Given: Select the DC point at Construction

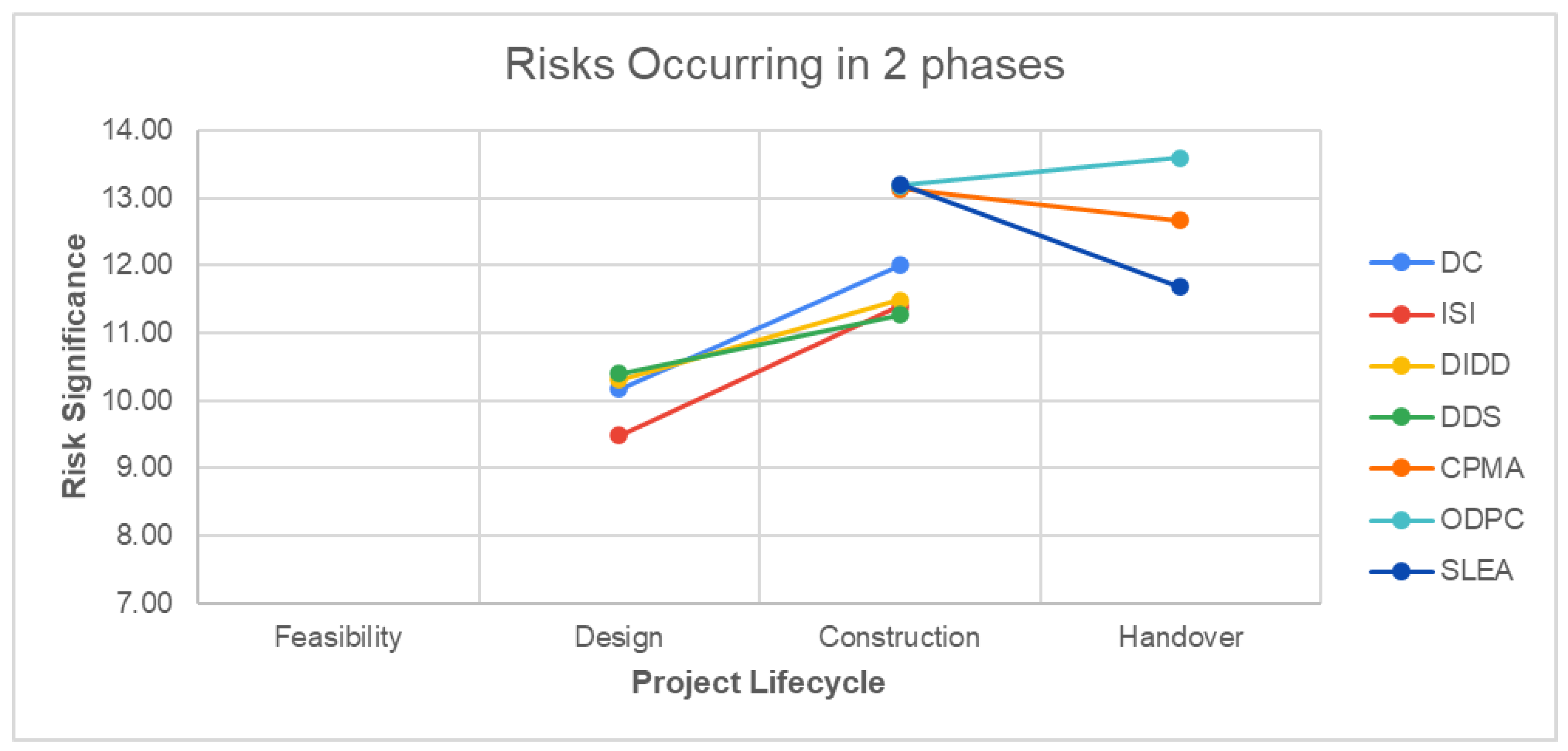Looking at the screenshot, I should point(900,265).
